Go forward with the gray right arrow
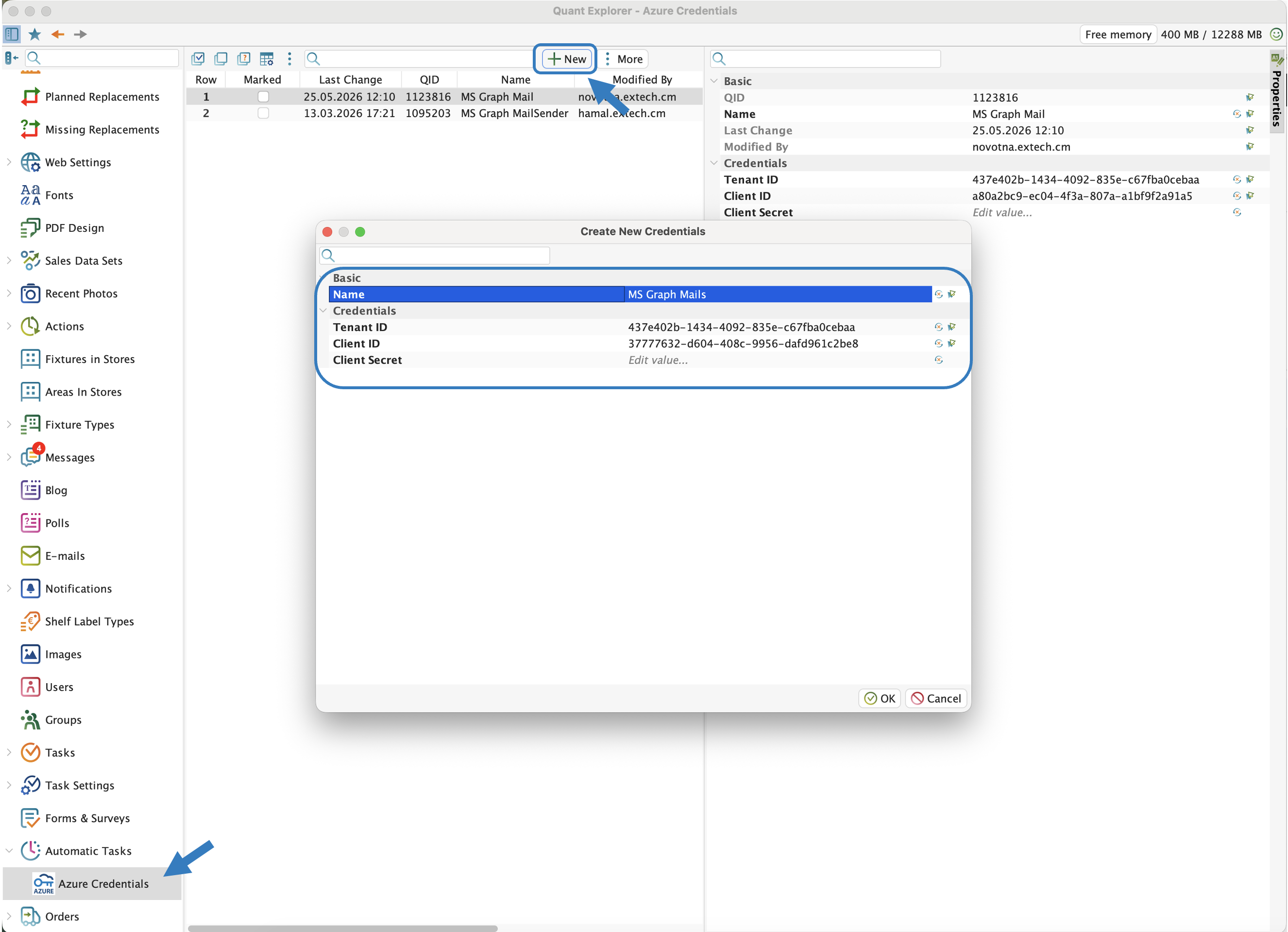The image size is (1288, 932). pyautogui.click(x=81, y=34)
